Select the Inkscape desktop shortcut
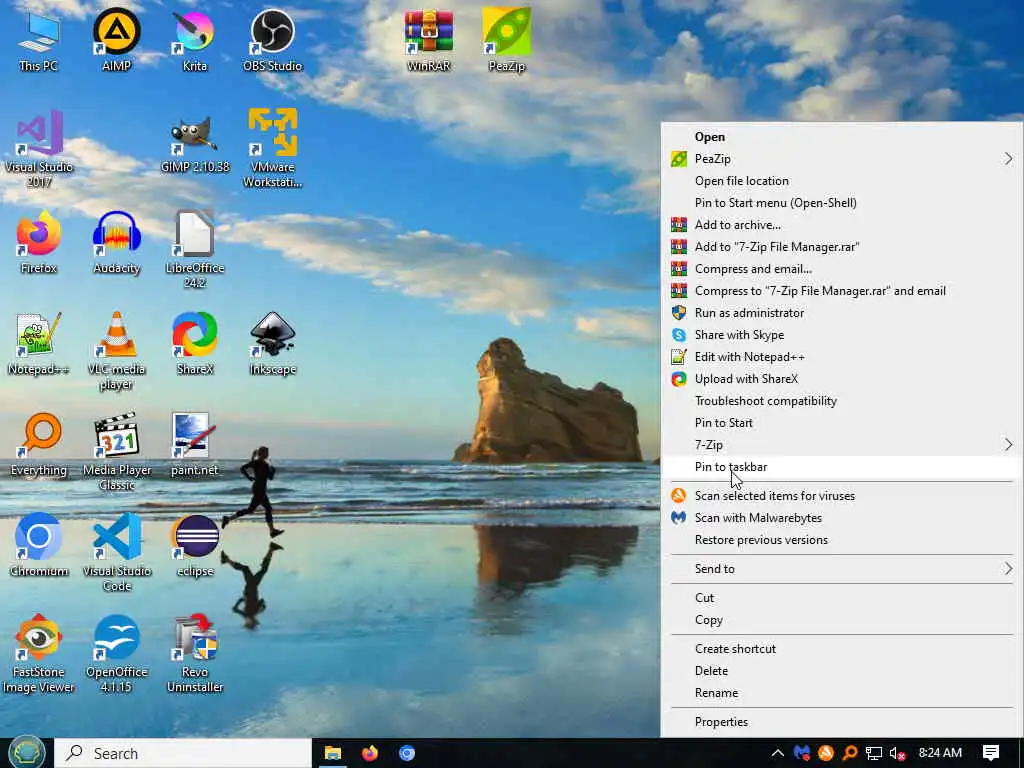The height and width of the screenshot is (768, 1024). pyautogui.click(x=272, y=344)
